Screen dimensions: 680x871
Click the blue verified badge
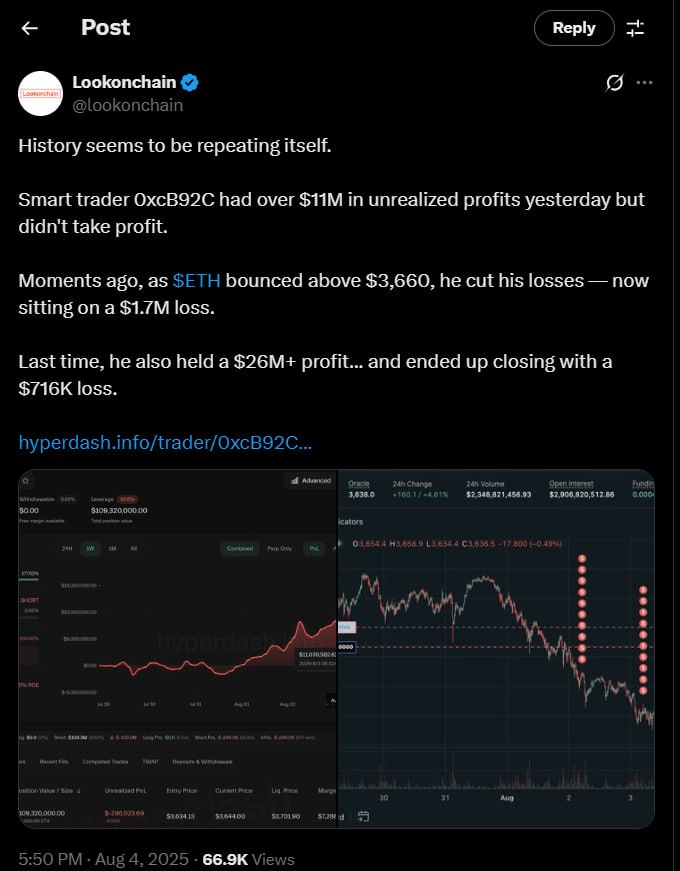190,83
